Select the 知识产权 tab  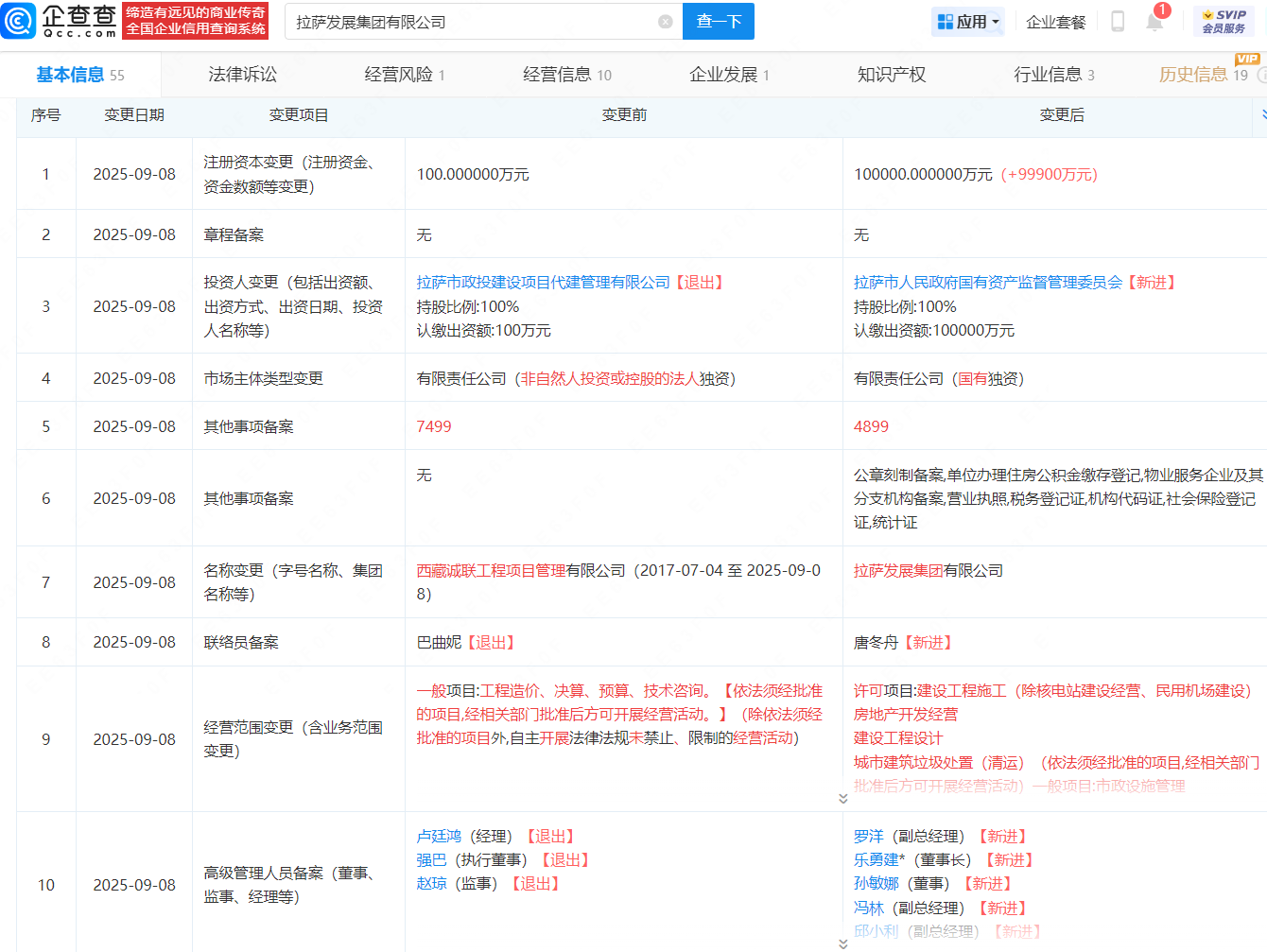click(891, 75)
